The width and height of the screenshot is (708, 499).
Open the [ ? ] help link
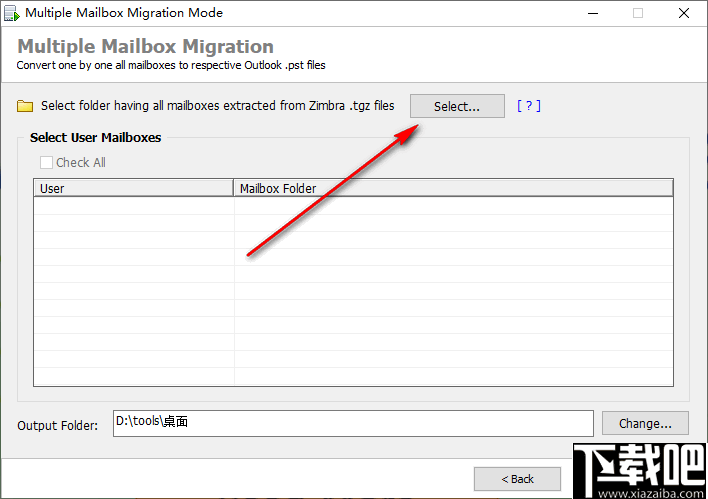[529, 106]
